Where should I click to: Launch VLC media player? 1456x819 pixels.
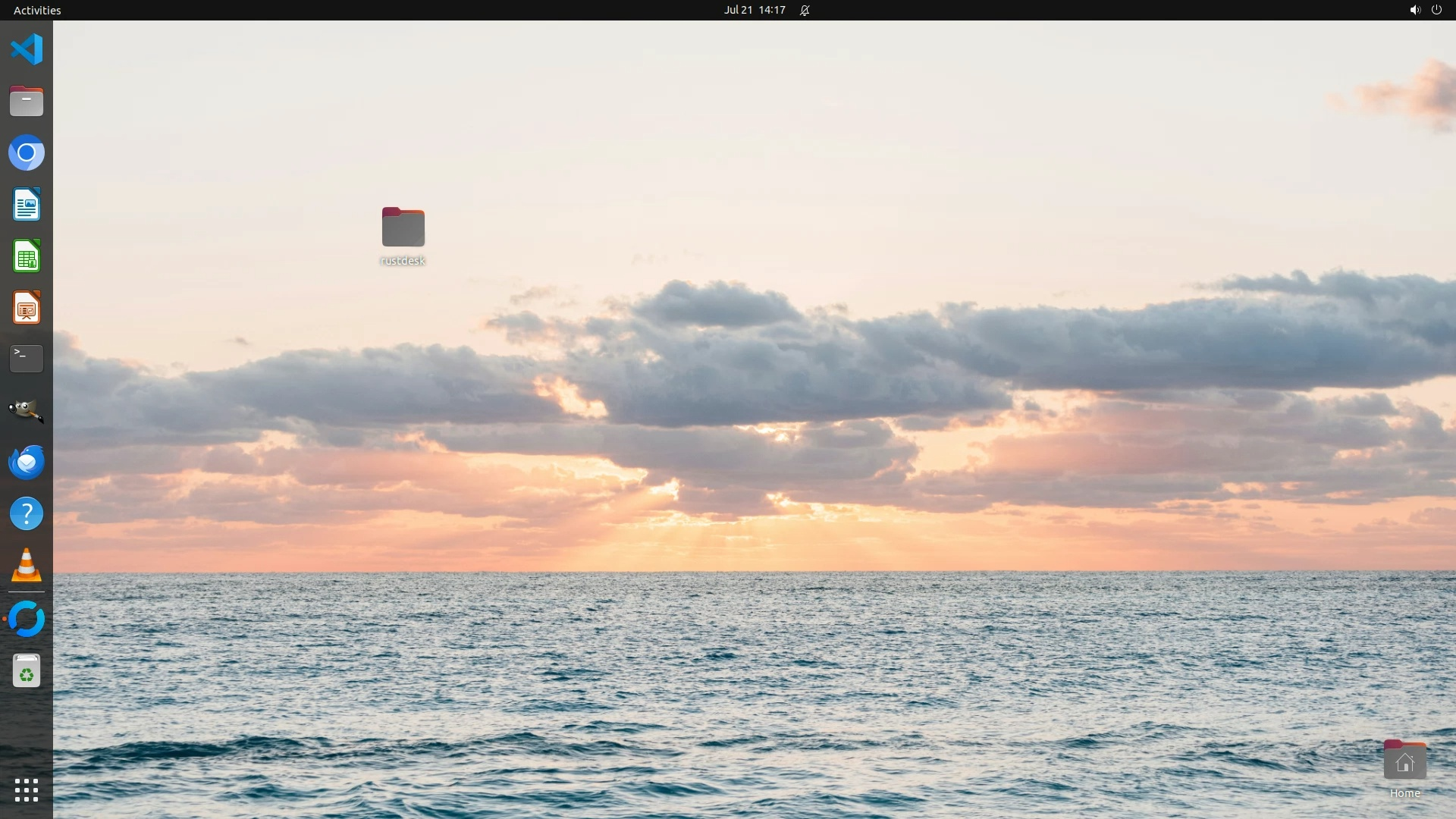[27, 566]
